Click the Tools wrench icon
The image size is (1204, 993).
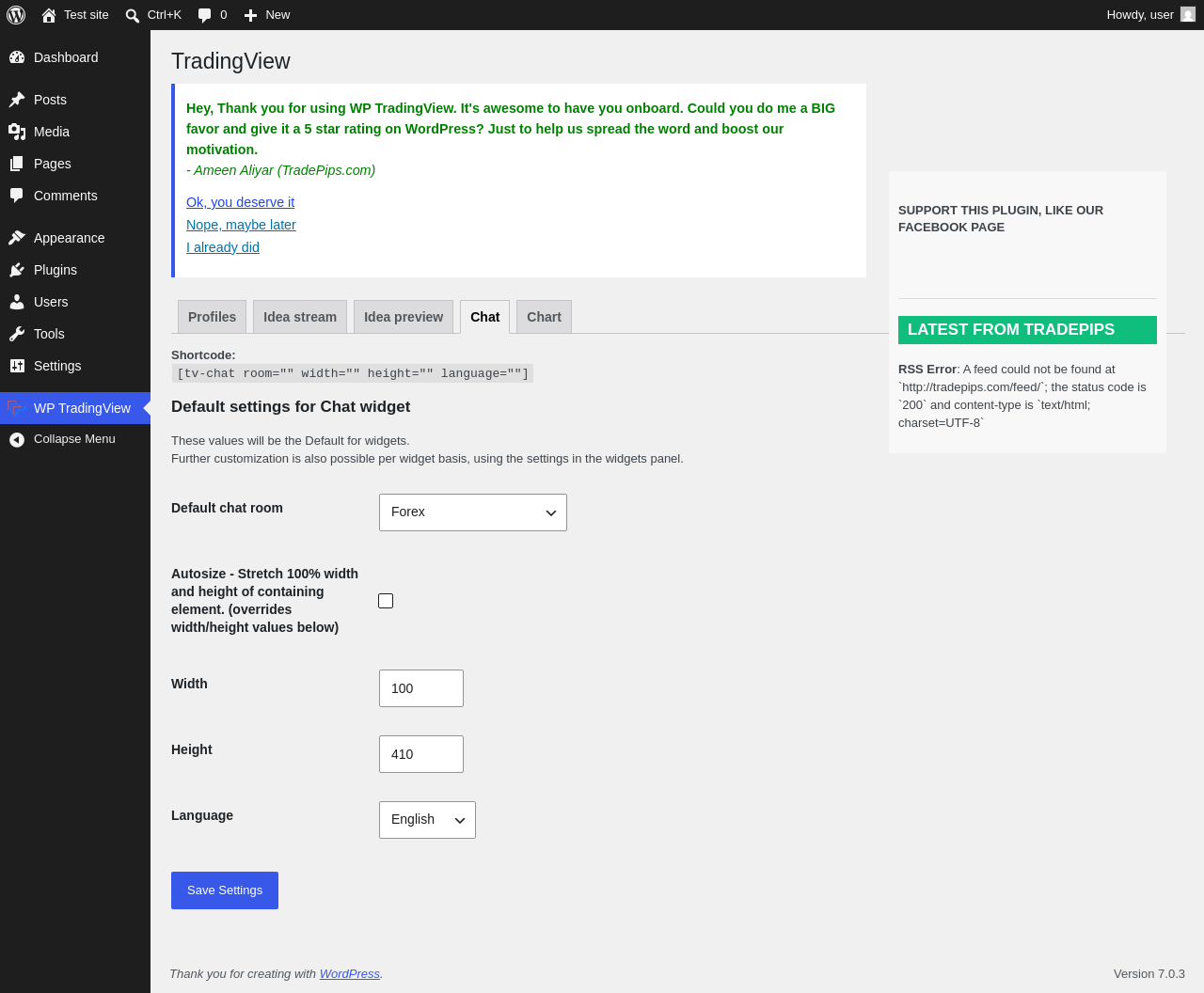click(x=17, y=334)
